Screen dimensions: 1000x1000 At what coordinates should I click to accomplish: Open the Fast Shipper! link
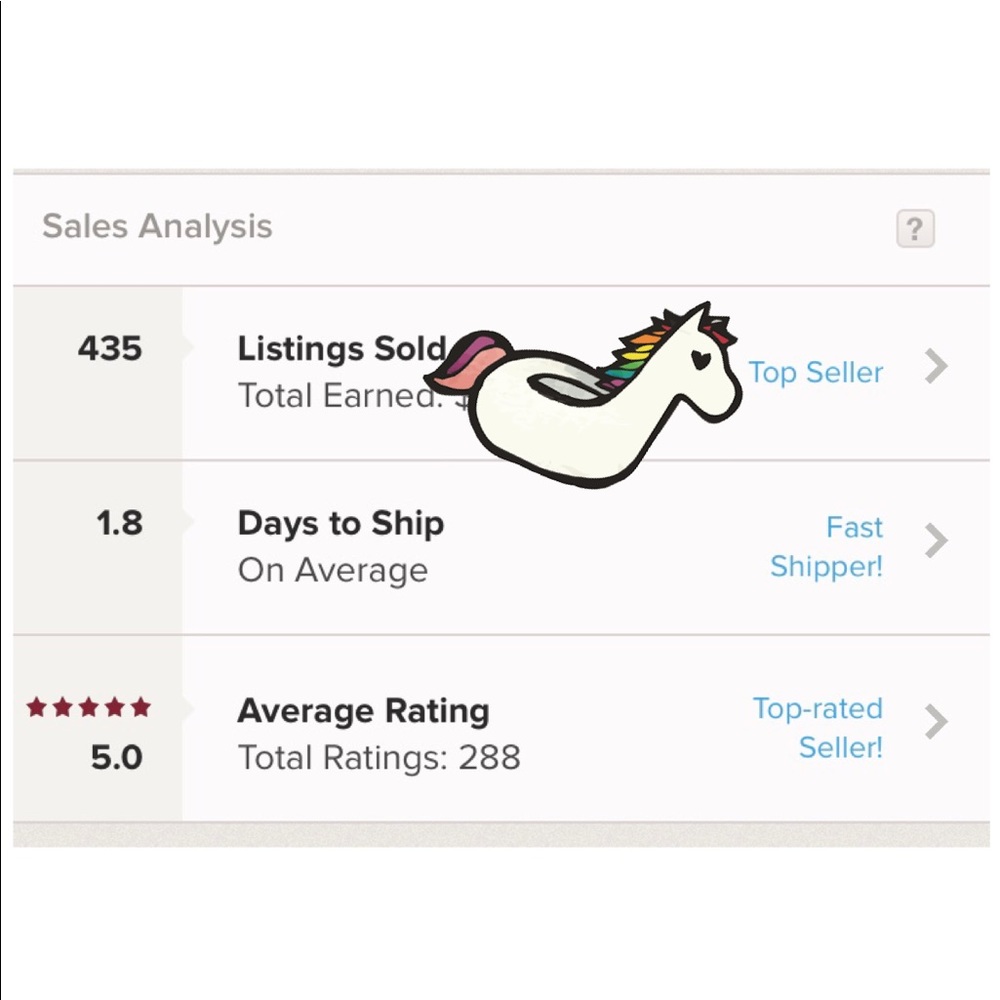827,547
